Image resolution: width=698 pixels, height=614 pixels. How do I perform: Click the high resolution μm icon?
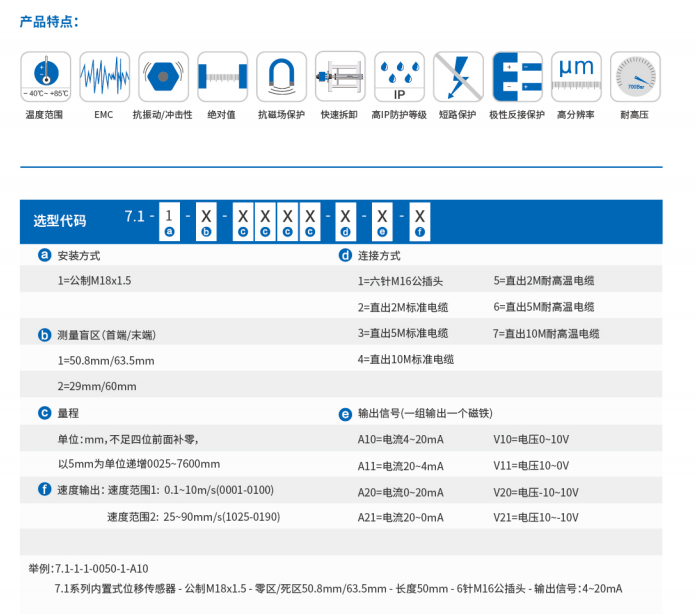tap(576, 77)
